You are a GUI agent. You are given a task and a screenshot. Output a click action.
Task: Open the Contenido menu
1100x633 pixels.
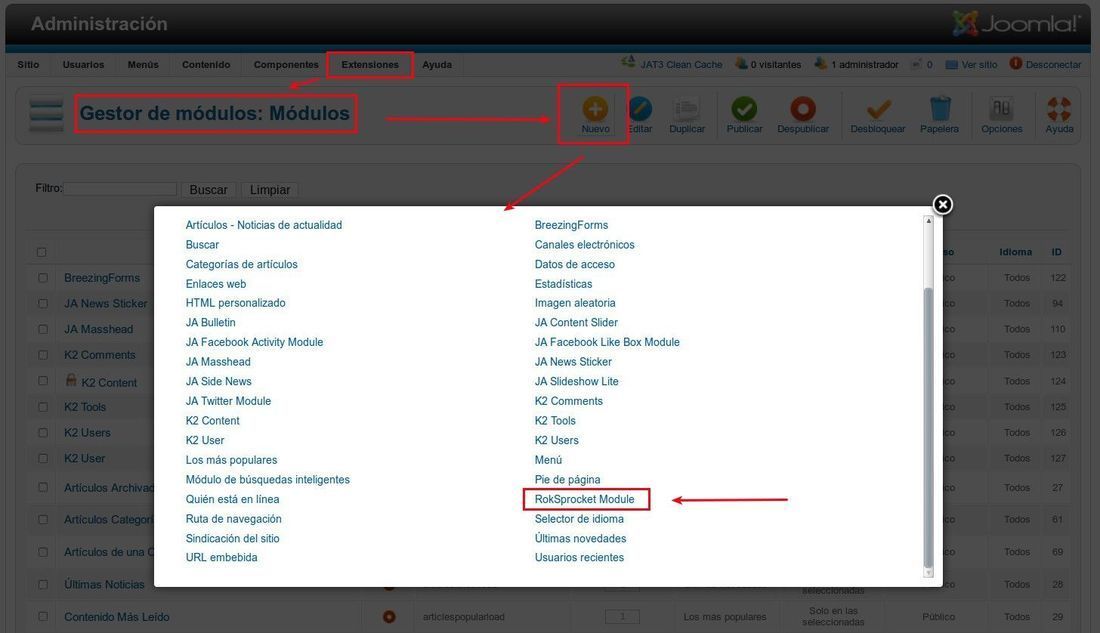[206, 65]
